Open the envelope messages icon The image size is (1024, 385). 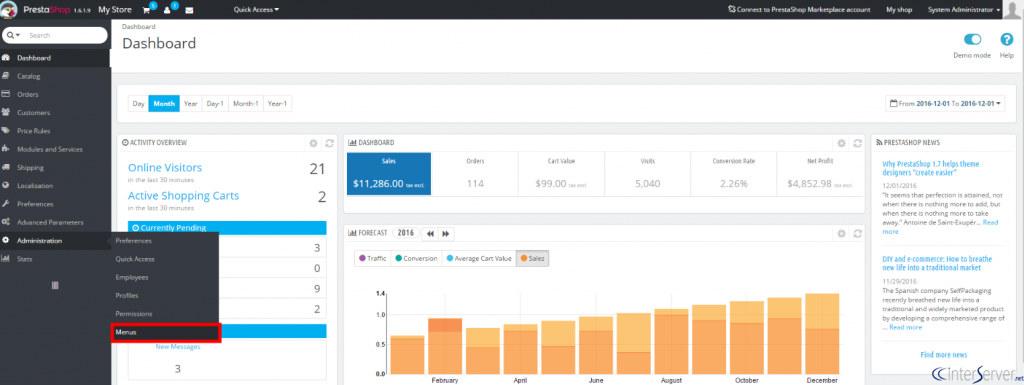coord(189,10)
